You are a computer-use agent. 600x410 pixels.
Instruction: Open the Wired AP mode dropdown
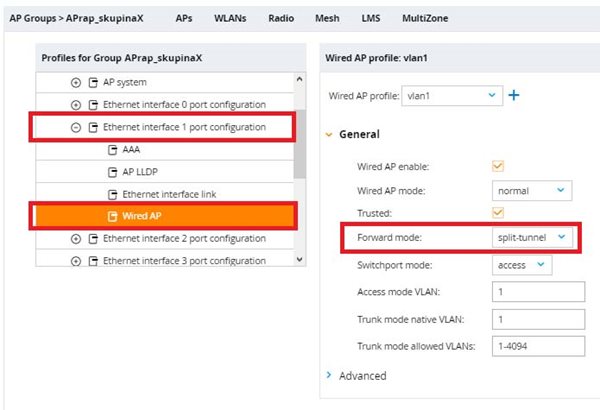click(532, 191)
